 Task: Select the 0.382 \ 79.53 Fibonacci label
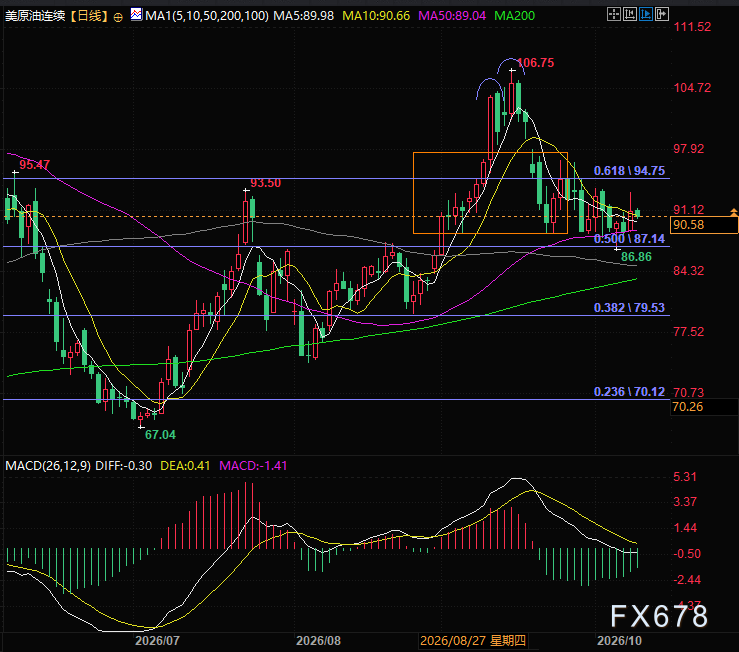pyautogui.click(x=629, y=308)
